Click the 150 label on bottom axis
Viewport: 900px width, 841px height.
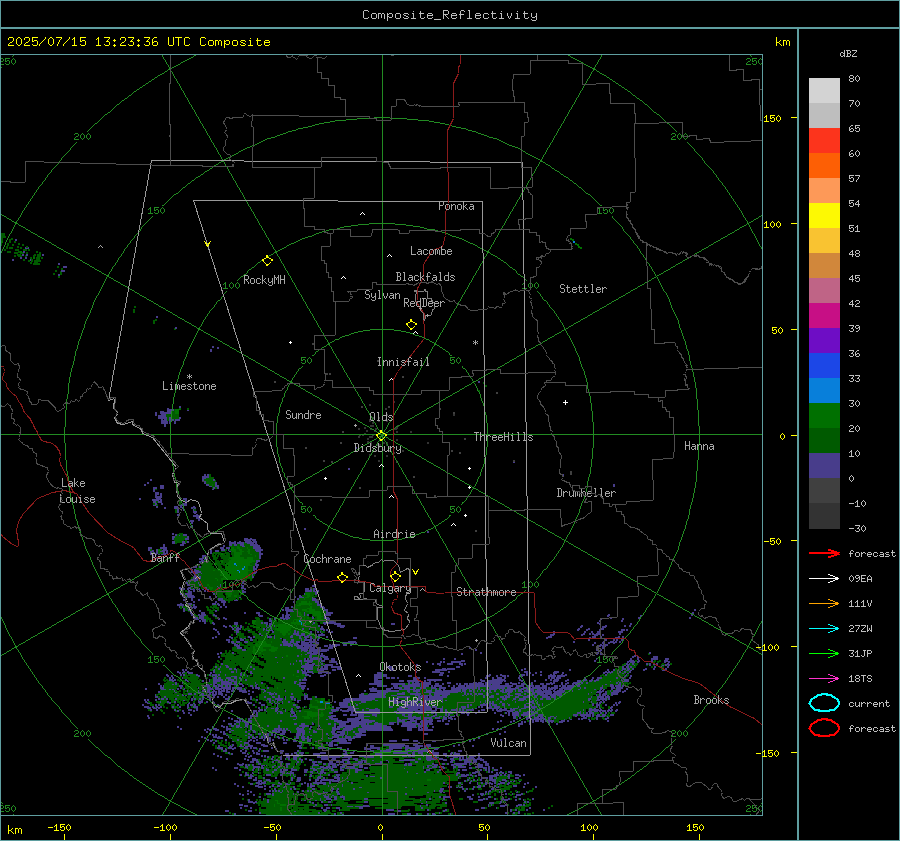[695, 828]
